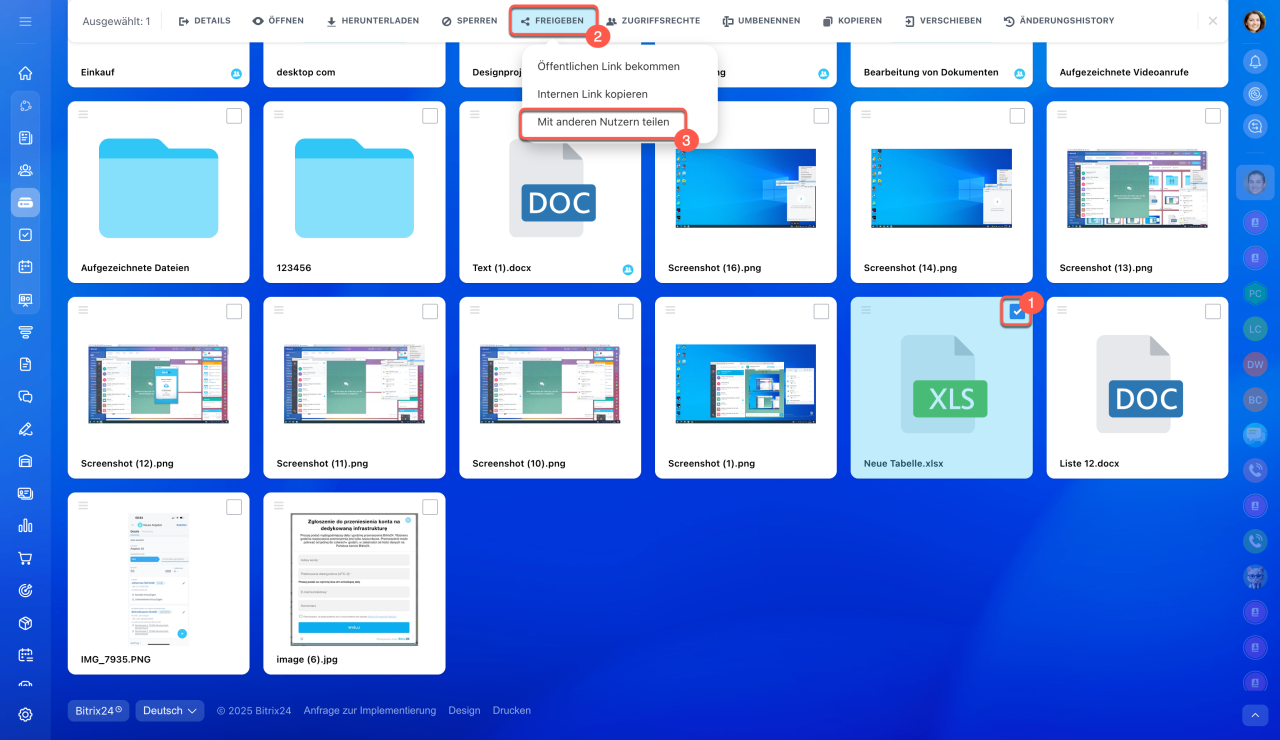Click the Umbenennen toolbar action
Image resolution: width=1280 pixels, height=740 pixels.
pyautogui.click(x=760, y=21)
